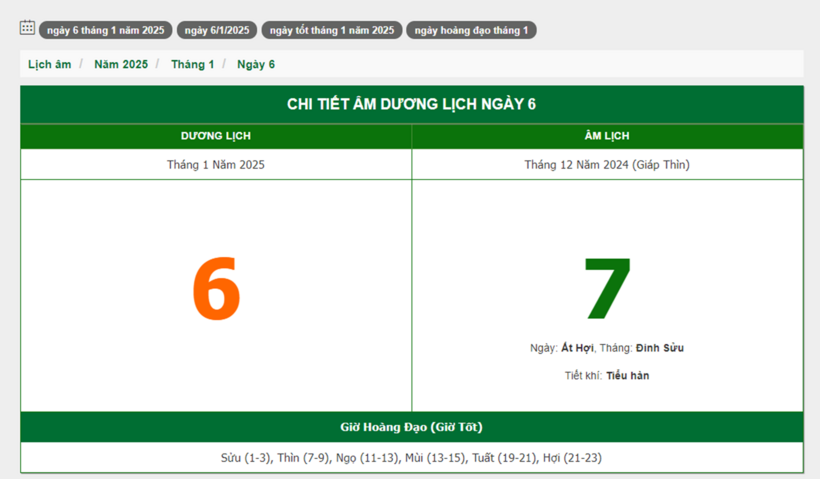Click the "Tiểu hàn" solar term
The width and height of the screenshot is (820, 479).
tap(627, 376)
